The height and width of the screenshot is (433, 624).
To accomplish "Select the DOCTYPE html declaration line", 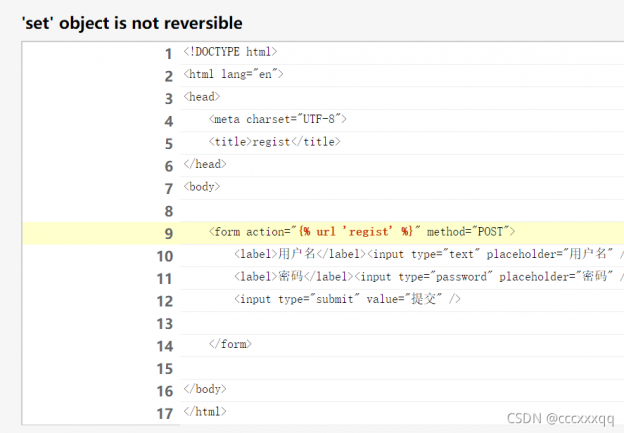I will (x=230, y=52).
